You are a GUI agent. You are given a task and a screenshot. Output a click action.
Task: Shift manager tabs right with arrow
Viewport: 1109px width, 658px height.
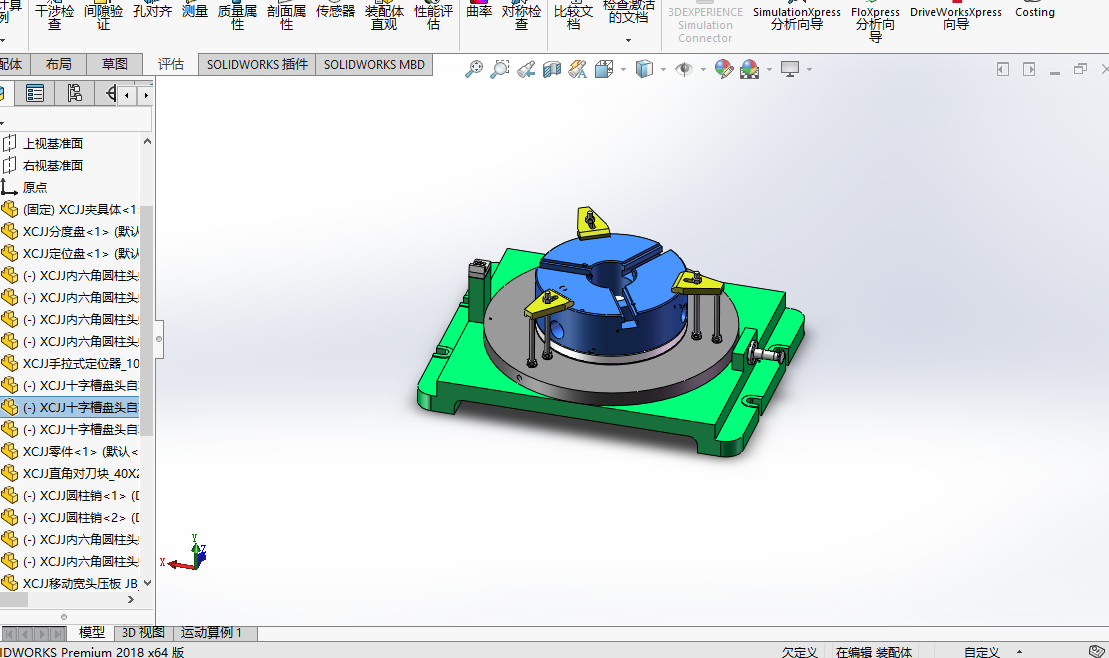146,95
